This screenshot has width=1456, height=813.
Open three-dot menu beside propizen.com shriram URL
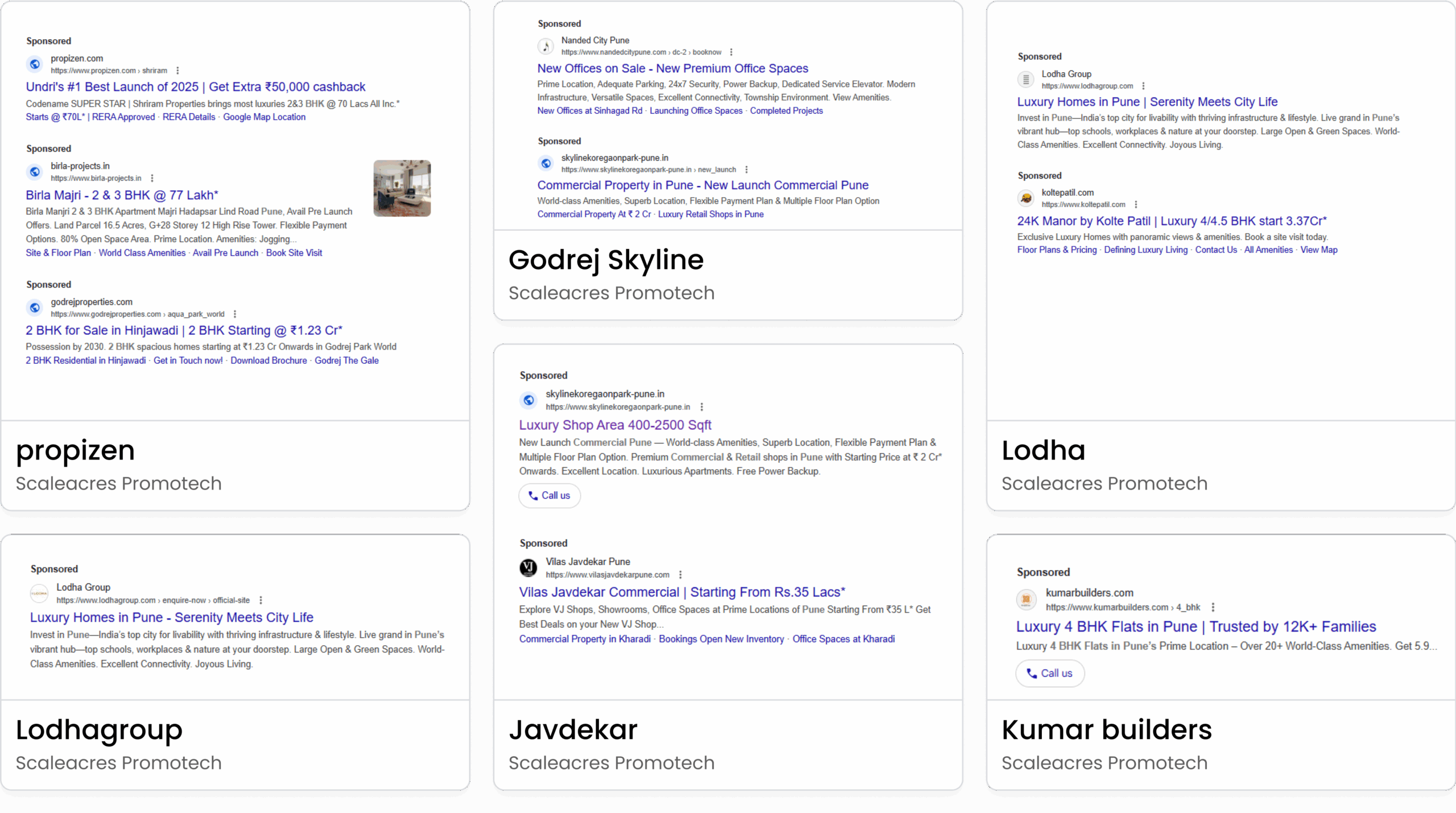point(177,71)
